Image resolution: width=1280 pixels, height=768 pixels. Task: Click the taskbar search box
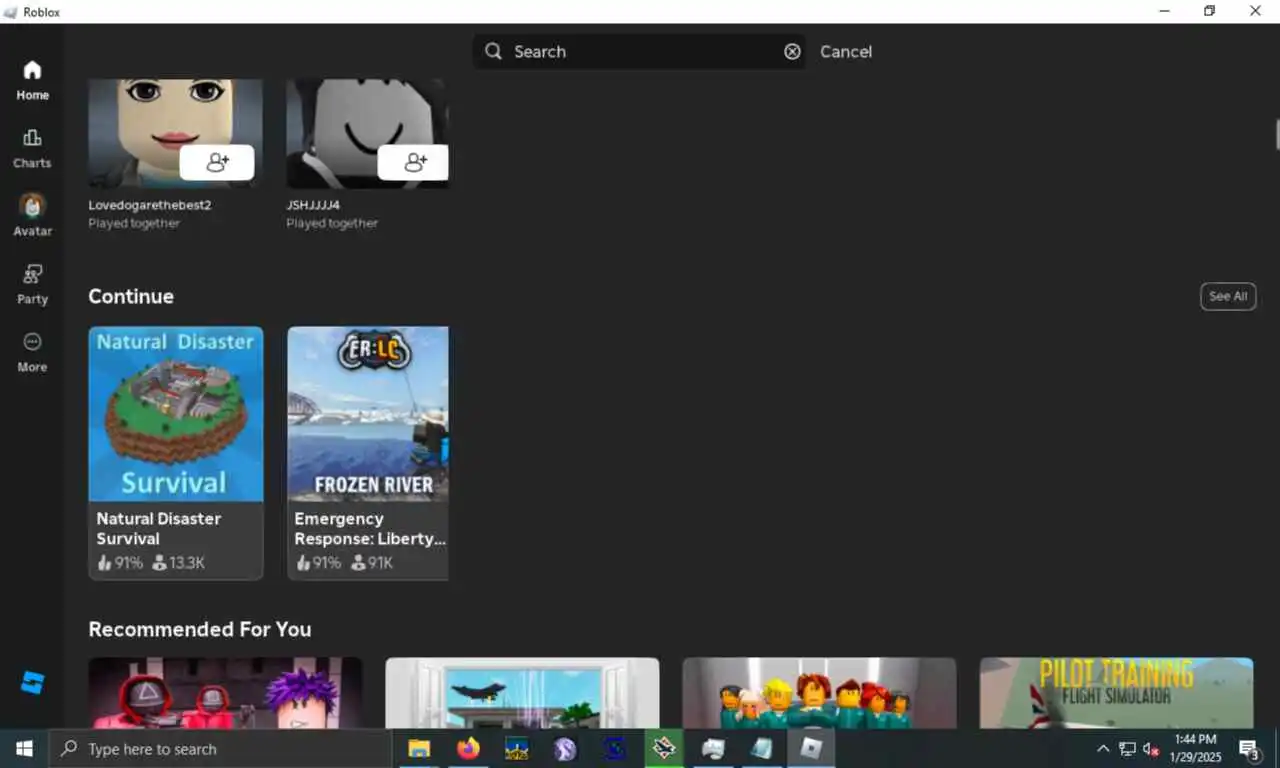tap(220, 748)
